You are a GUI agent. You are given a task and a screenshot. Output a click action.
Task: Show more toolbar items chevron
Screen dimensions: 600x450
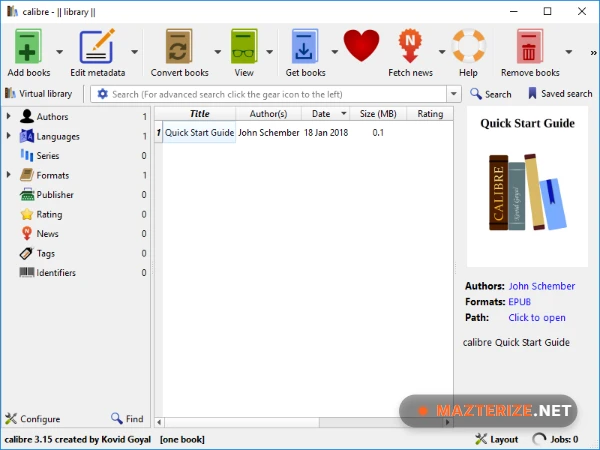593,52
